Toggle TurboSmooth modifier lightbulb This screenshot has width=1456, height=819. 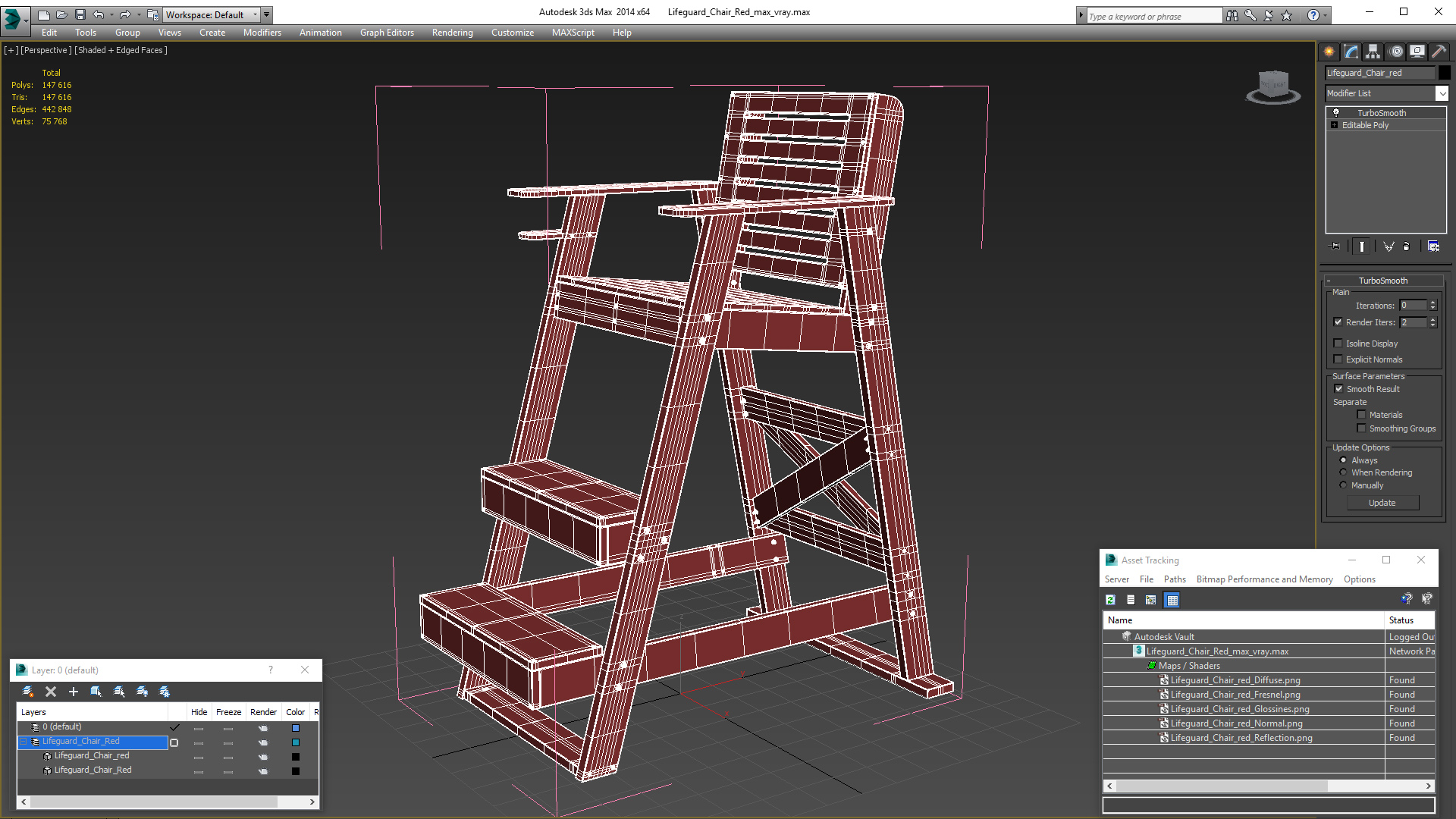[1336, 113]
